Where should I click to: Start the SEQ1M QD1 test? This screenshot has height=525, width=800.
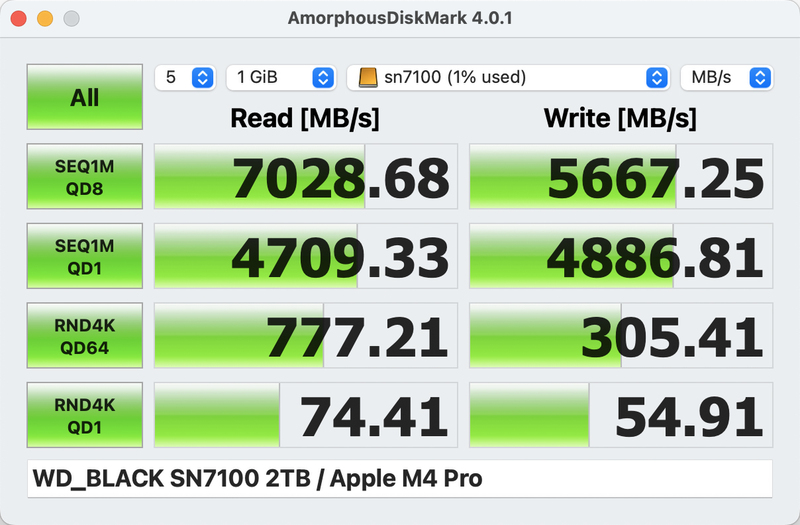85,256
